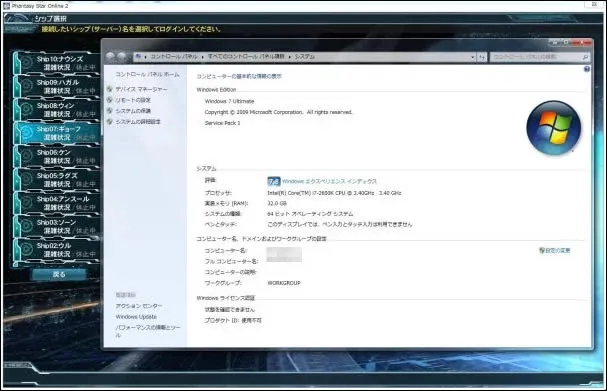This screenshot has width=607, height=391.
Task: Open アクション センター link
Action: point(139,306)
